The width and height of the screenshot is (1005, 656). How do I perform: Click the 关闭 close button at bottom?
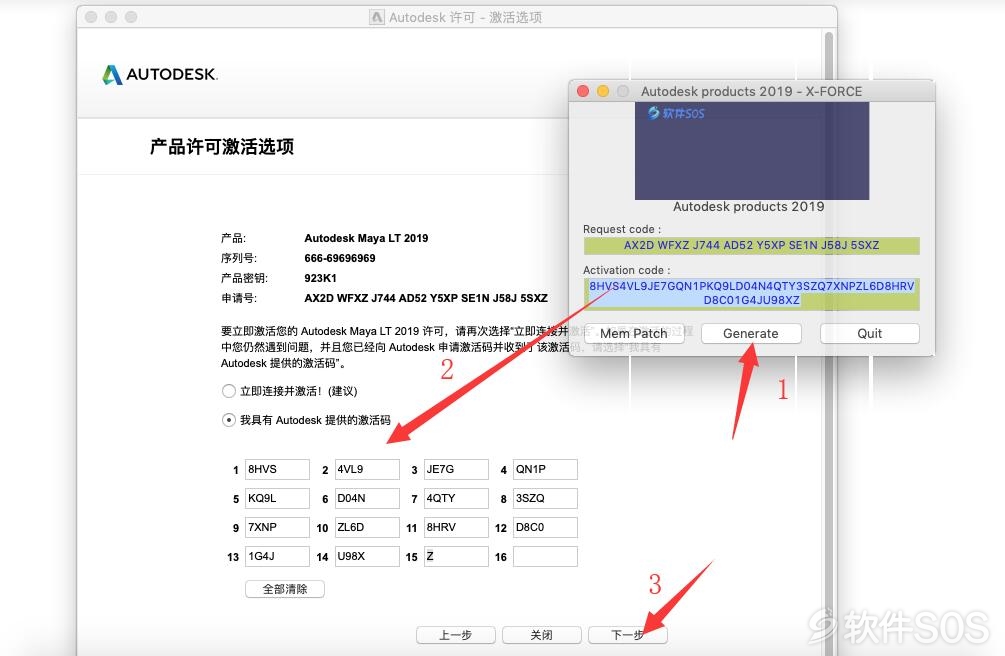542,635
